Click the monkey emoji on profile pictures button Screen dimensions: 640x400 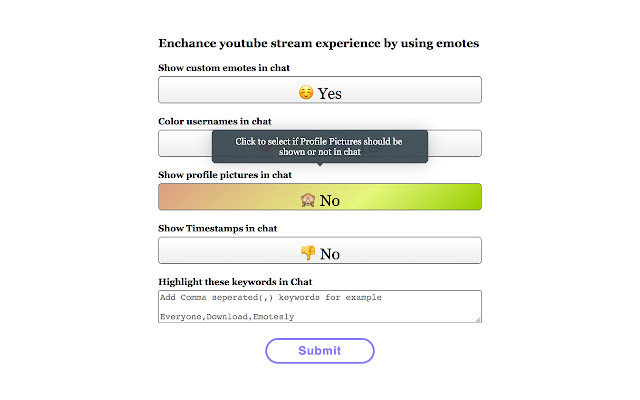pyautogui.click(x=308, y=200)
